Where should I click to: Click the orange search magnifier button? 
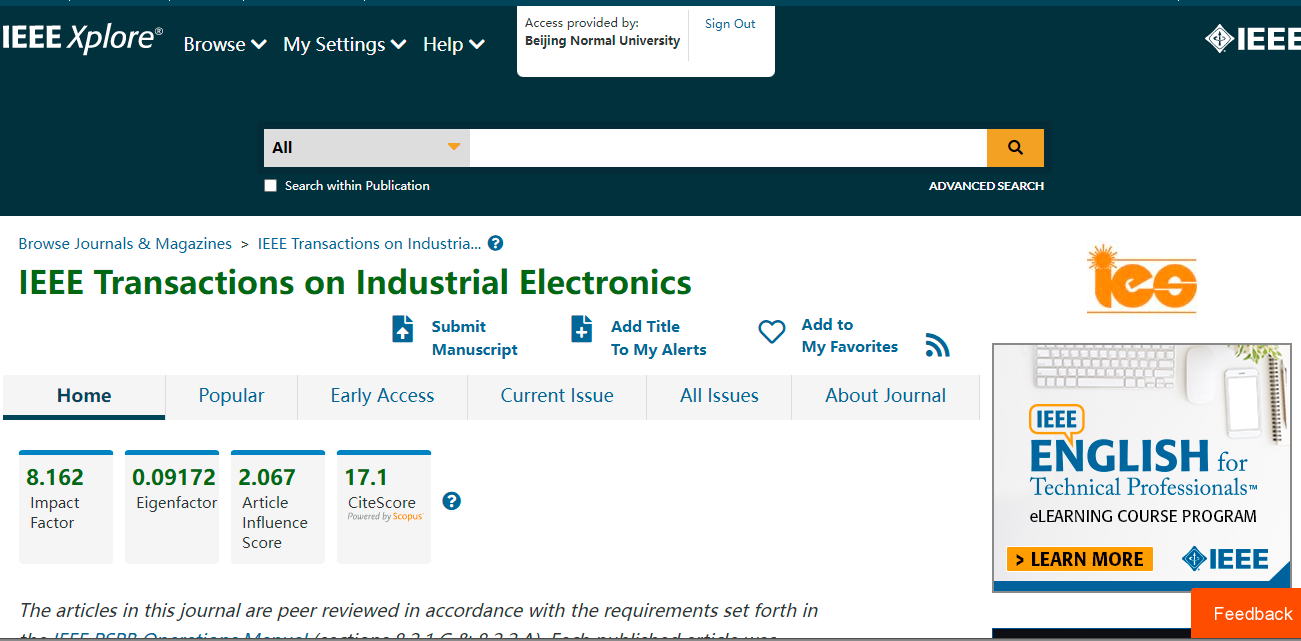click(x=1015, y=148)
